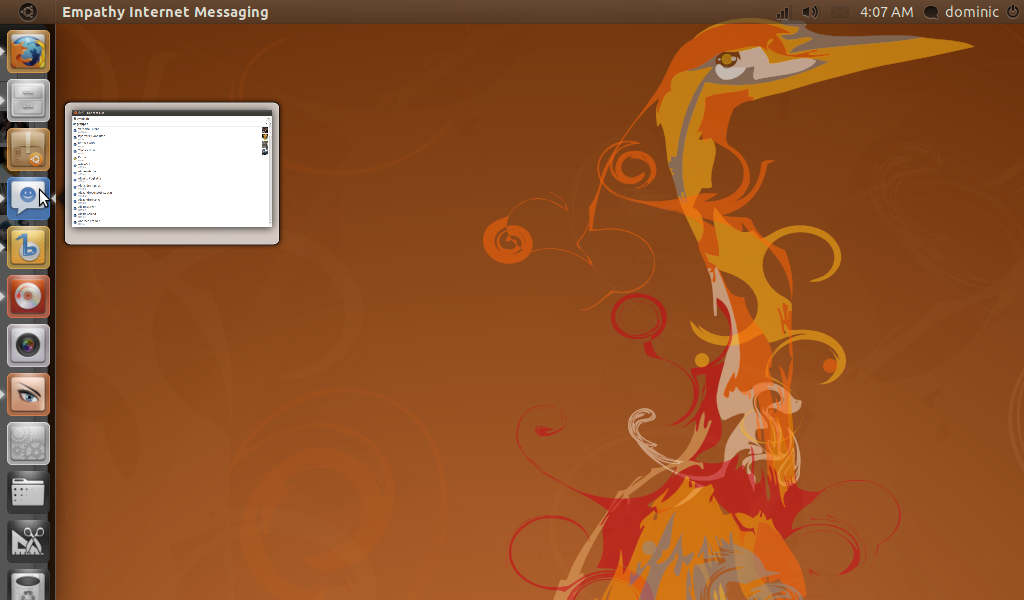1024x600 pixels.
Task: Open the camera lens application icon
Action: 28,345
